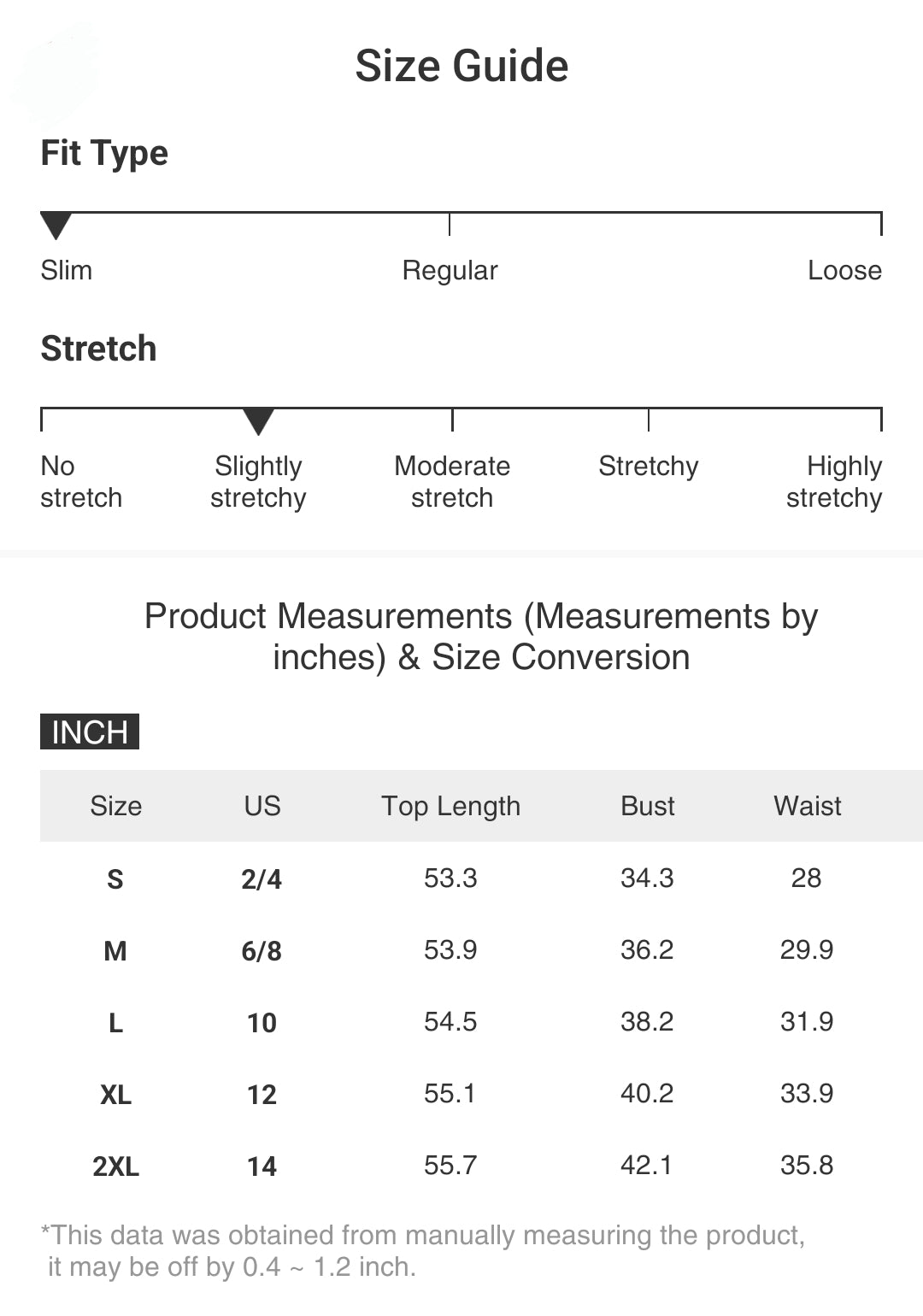Click the Bust column header
The height and width of the screenshot is (1316, 923).
pos(647,806)
